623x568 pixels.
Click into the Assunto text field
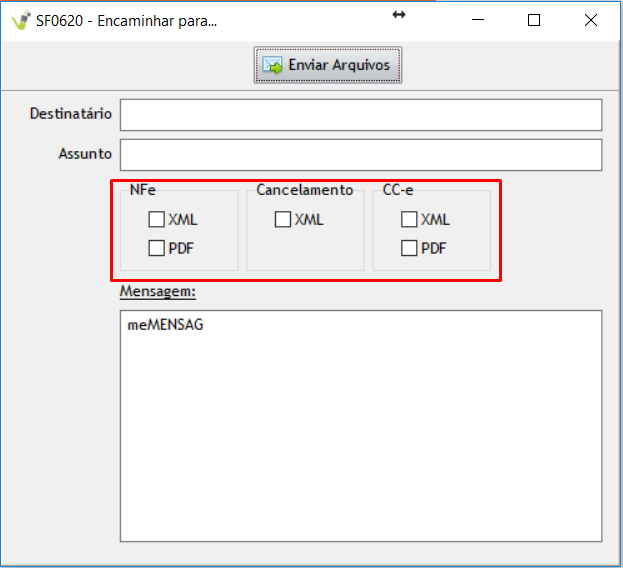[x=360, y=155]
